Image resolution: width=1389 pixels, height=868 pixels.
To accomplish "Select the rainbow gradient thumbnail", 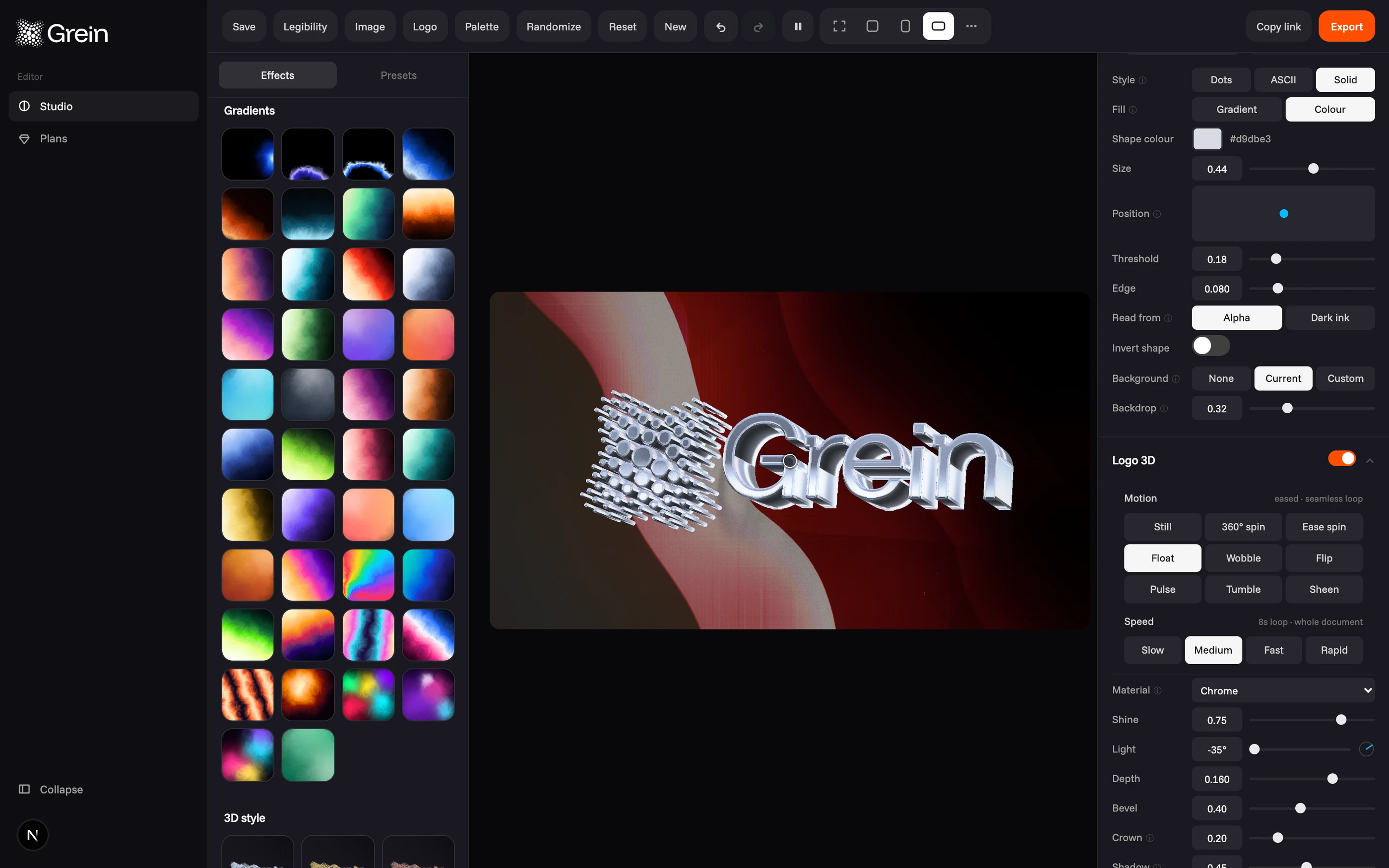I will click(x=368, y=575).
